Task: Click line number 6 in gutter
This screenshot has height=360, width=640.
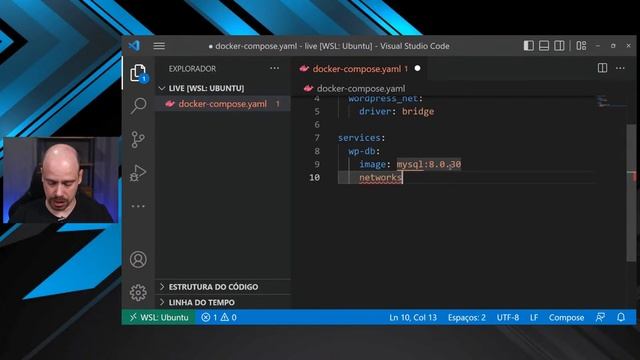Action: click(317, 124)
